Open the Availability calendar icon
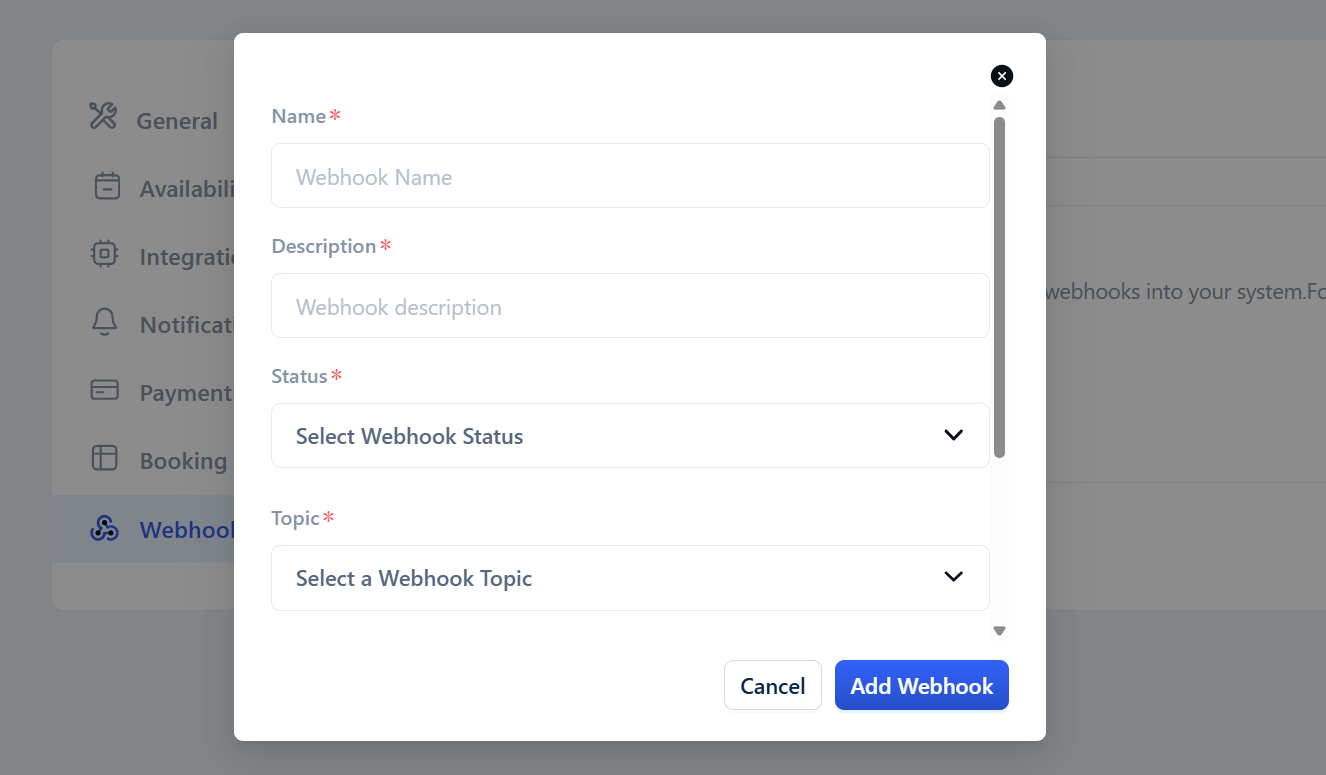 click(107, 186)
